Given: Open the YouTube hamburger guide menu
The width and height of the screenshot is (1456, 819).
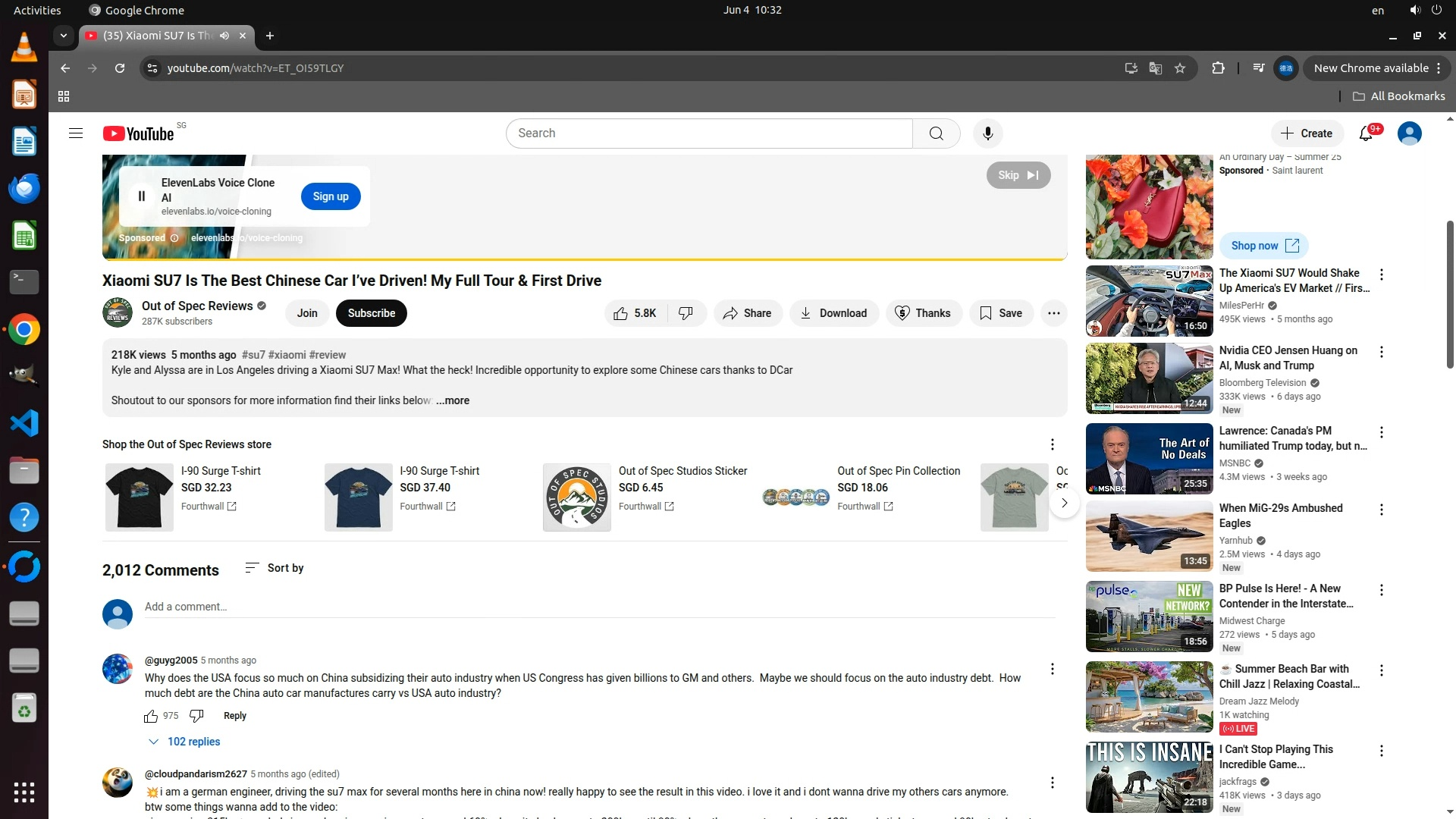Looking at the screenshot, I should pyautogui.click(x=75, y=133).
